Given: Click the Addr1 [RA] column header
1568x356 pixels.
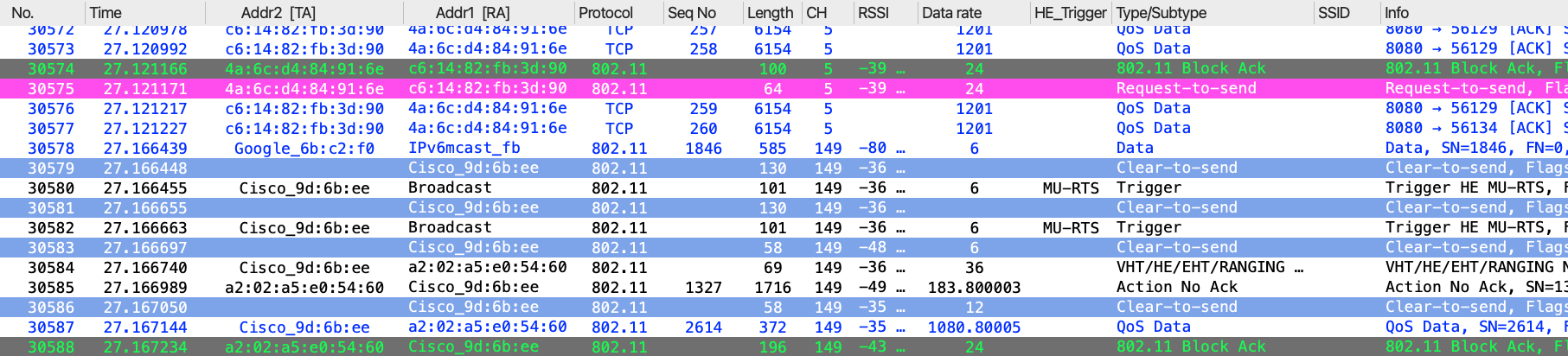Looking at the screenshot, I should click(472, 13).
